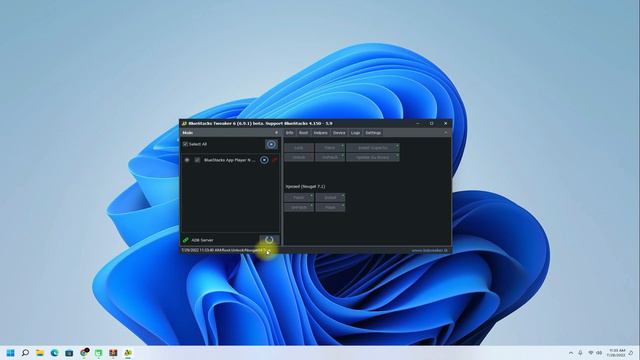640x360 pixels.
Task: Click the Install button under Xposed
Action: tap(330, 198)
